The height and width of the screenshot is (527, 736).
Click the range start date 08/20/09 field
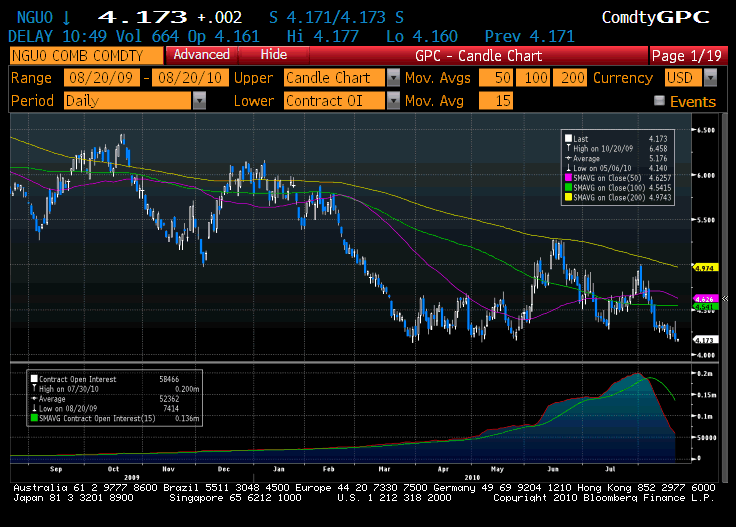102,78
